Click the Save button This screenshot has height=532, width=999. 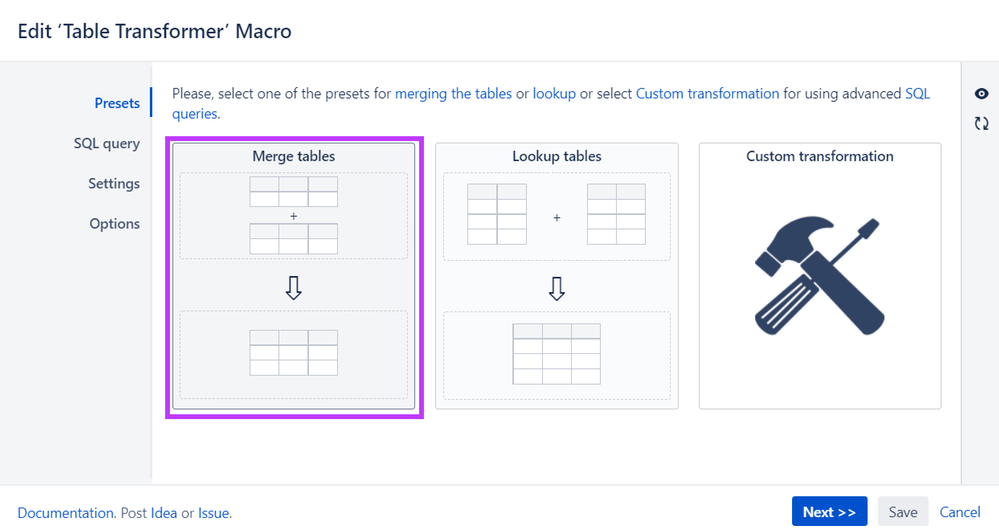[x=903, y=512]
